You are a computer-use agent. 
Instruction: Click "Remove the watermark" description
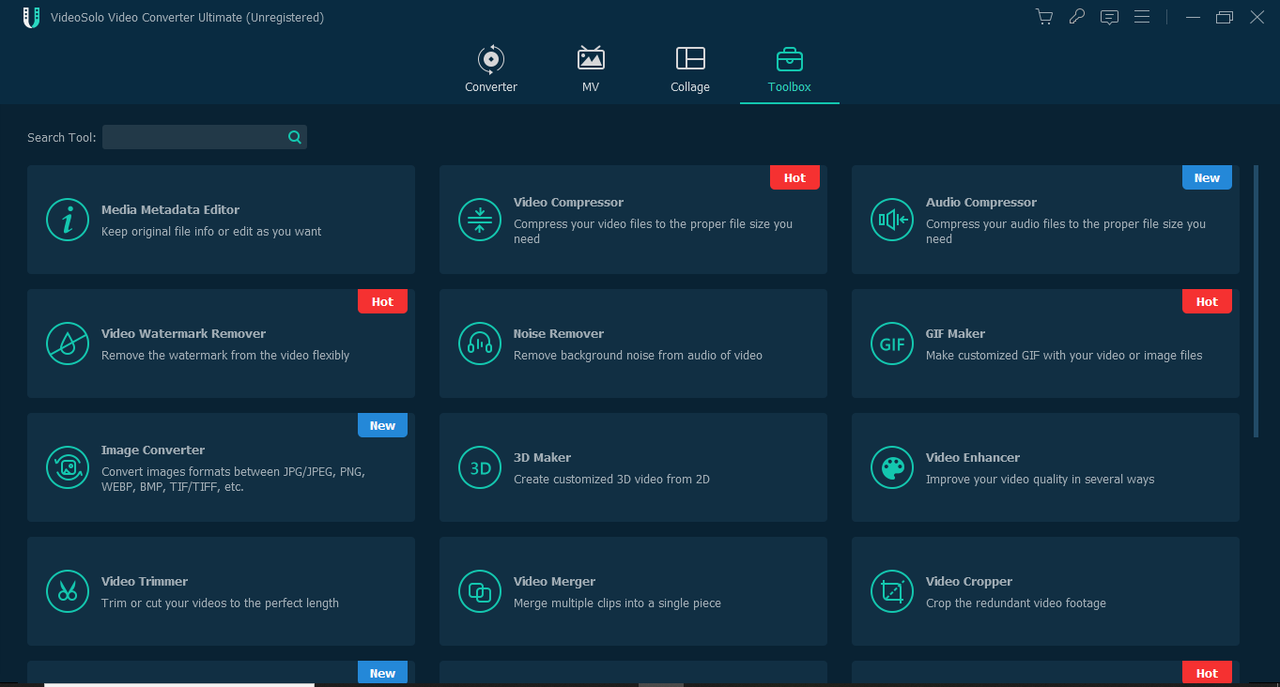[225, 356]
